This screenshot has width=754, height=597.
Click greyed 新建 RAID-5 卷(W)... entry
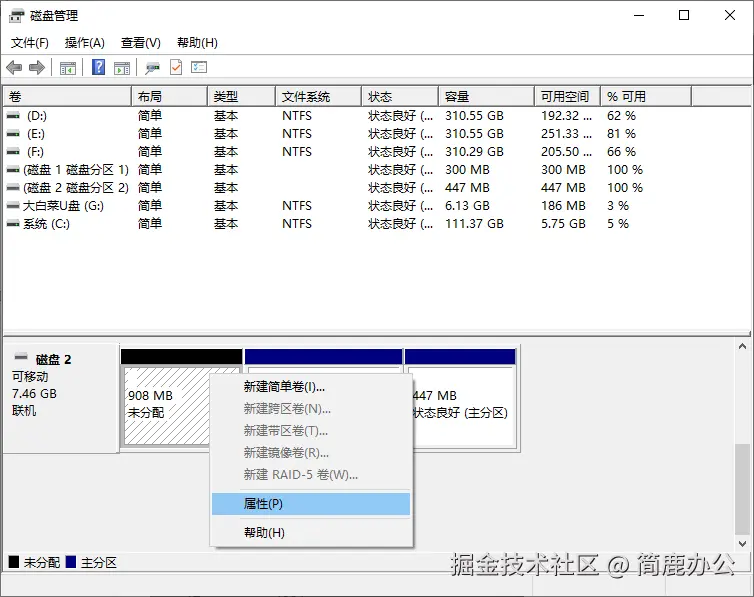coord(311,475)
